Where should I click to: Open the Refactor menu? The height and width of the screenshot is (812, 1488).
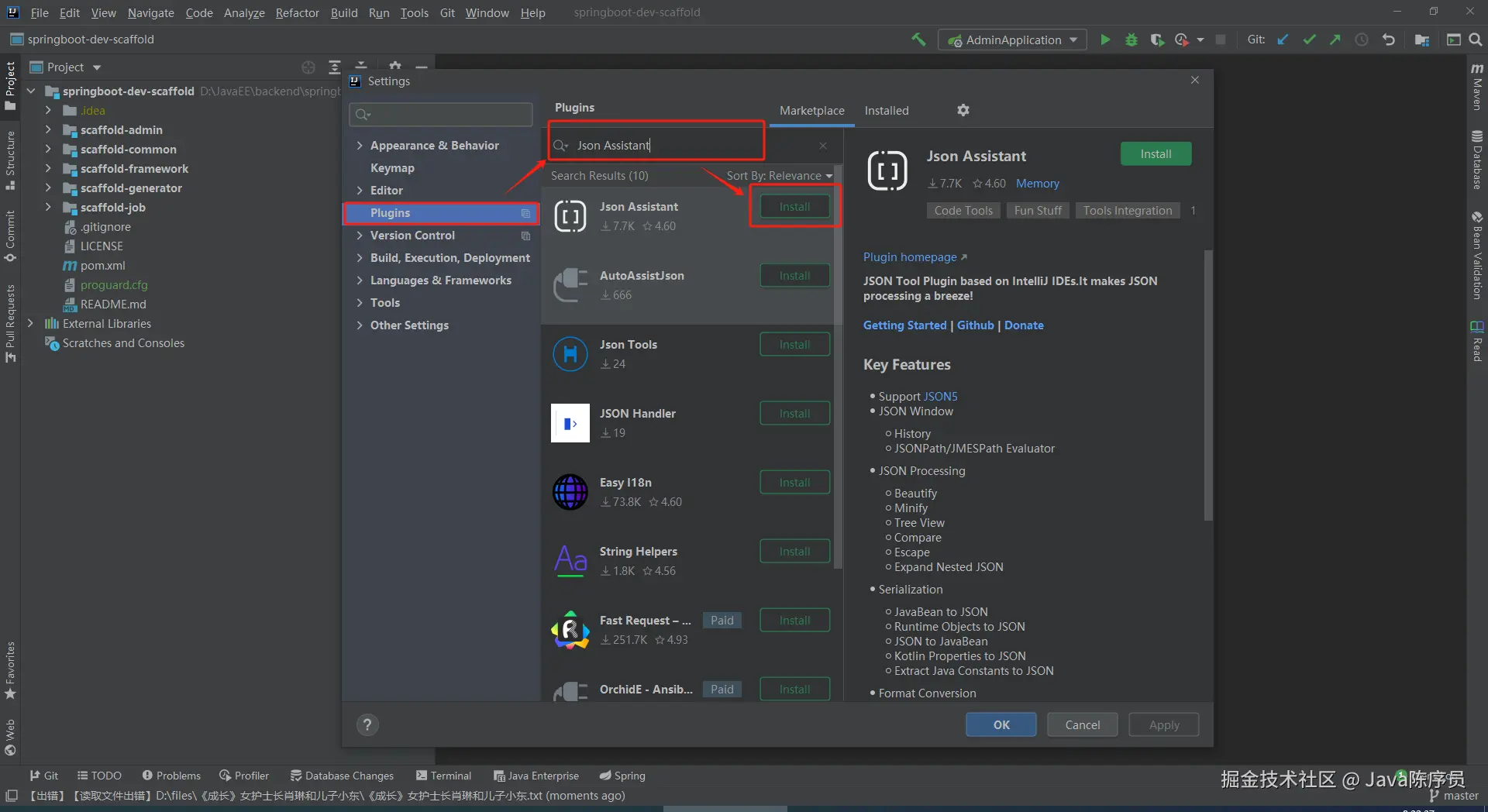pos(297,12)
